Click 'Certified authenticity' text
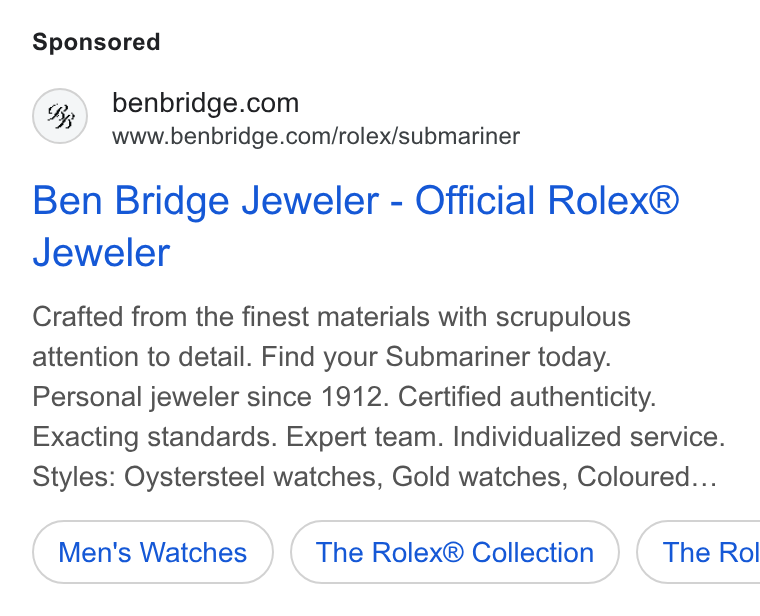Screen dimensions: 760x616 (x=527, y=397)
